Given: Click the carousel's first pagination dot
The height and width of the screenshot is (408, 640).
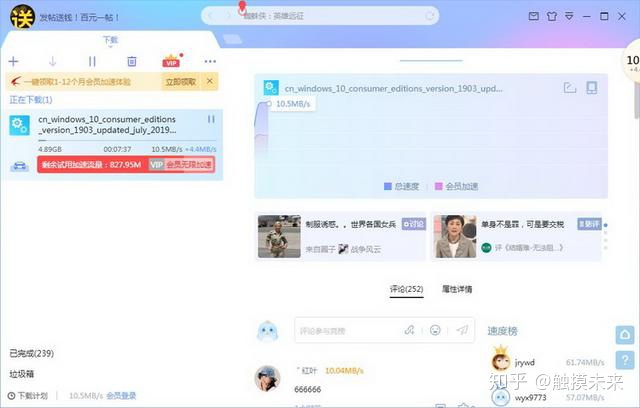Looking at the screenshot, I should point(606,225).
